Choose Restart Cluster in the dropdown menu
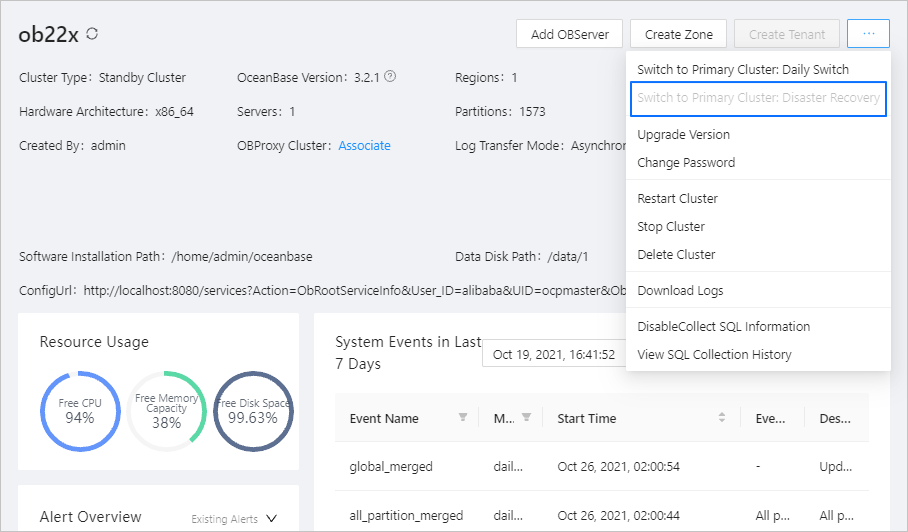908x532 pixels. [678, 199]
